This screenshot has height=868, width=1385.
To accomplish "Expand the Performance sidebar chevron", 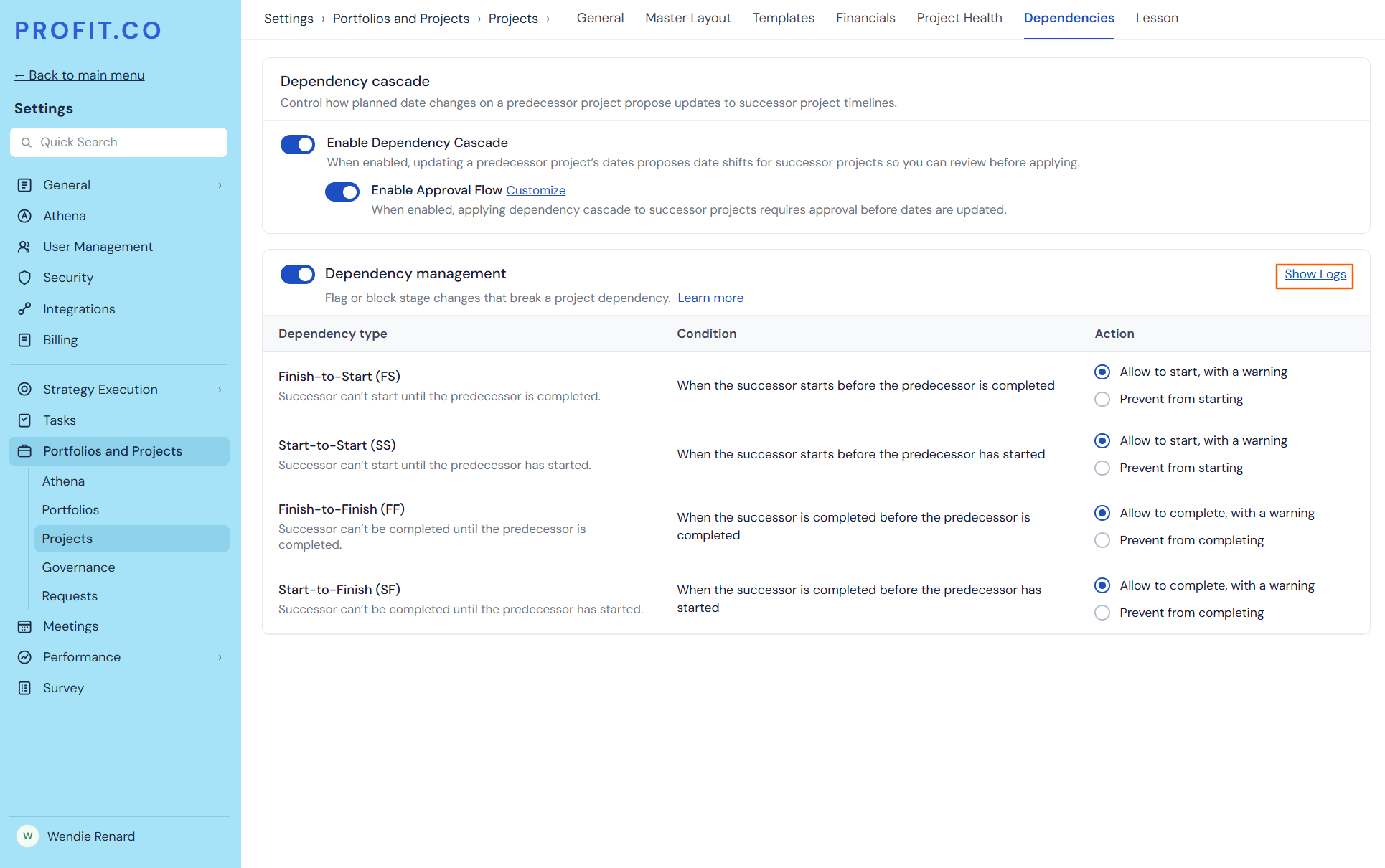I will click(220, 657).
